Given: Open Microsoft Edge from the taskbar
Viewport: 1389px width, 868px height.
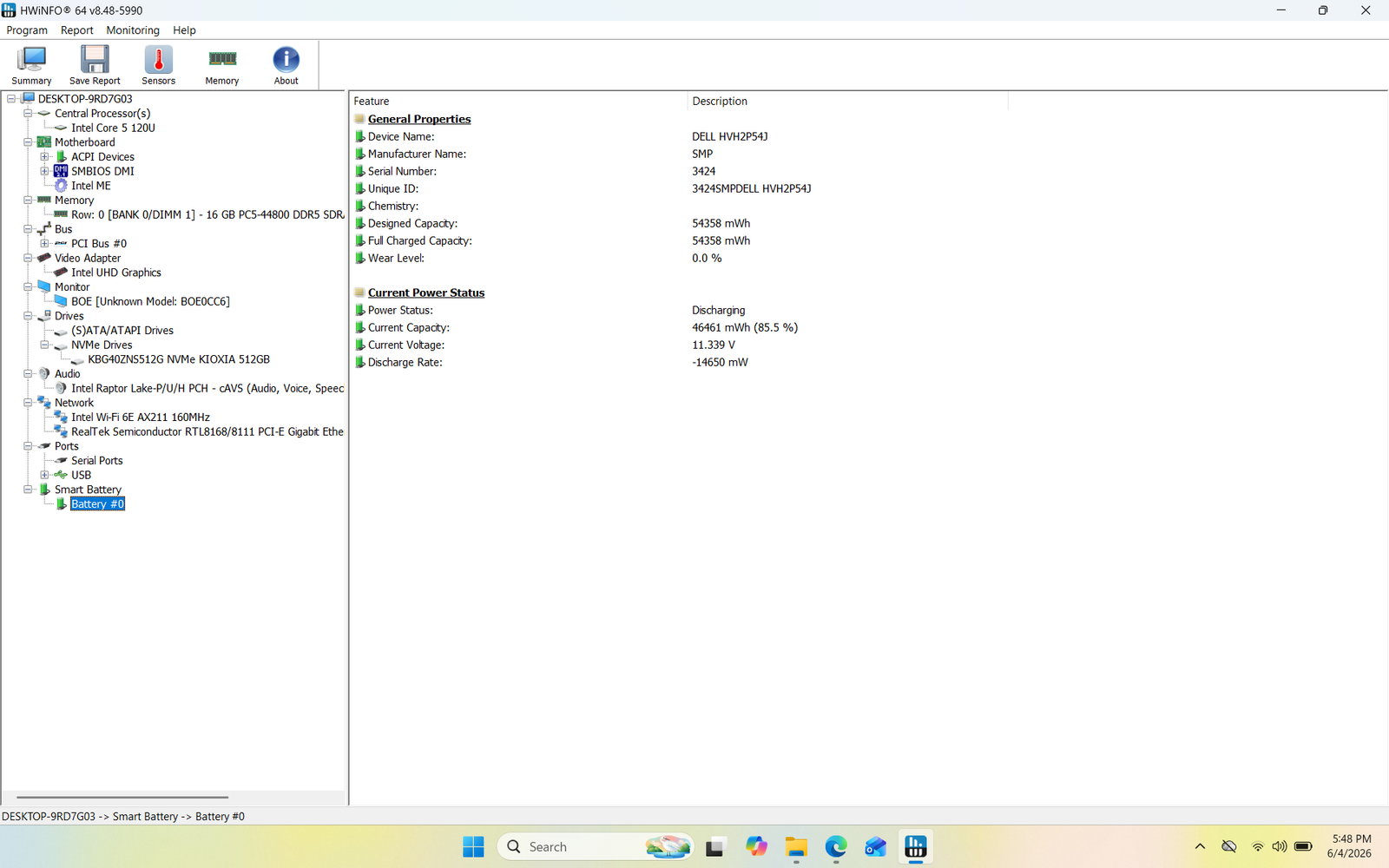Looking at the screenshot, I should 836,846.
